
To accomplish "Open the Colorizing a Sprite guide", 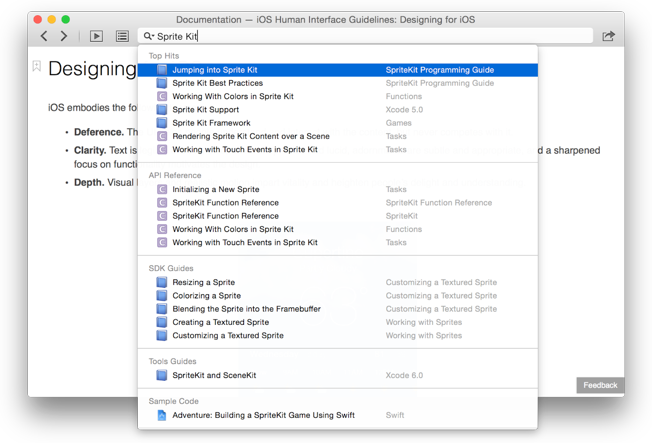I will (x=338, y=296).
